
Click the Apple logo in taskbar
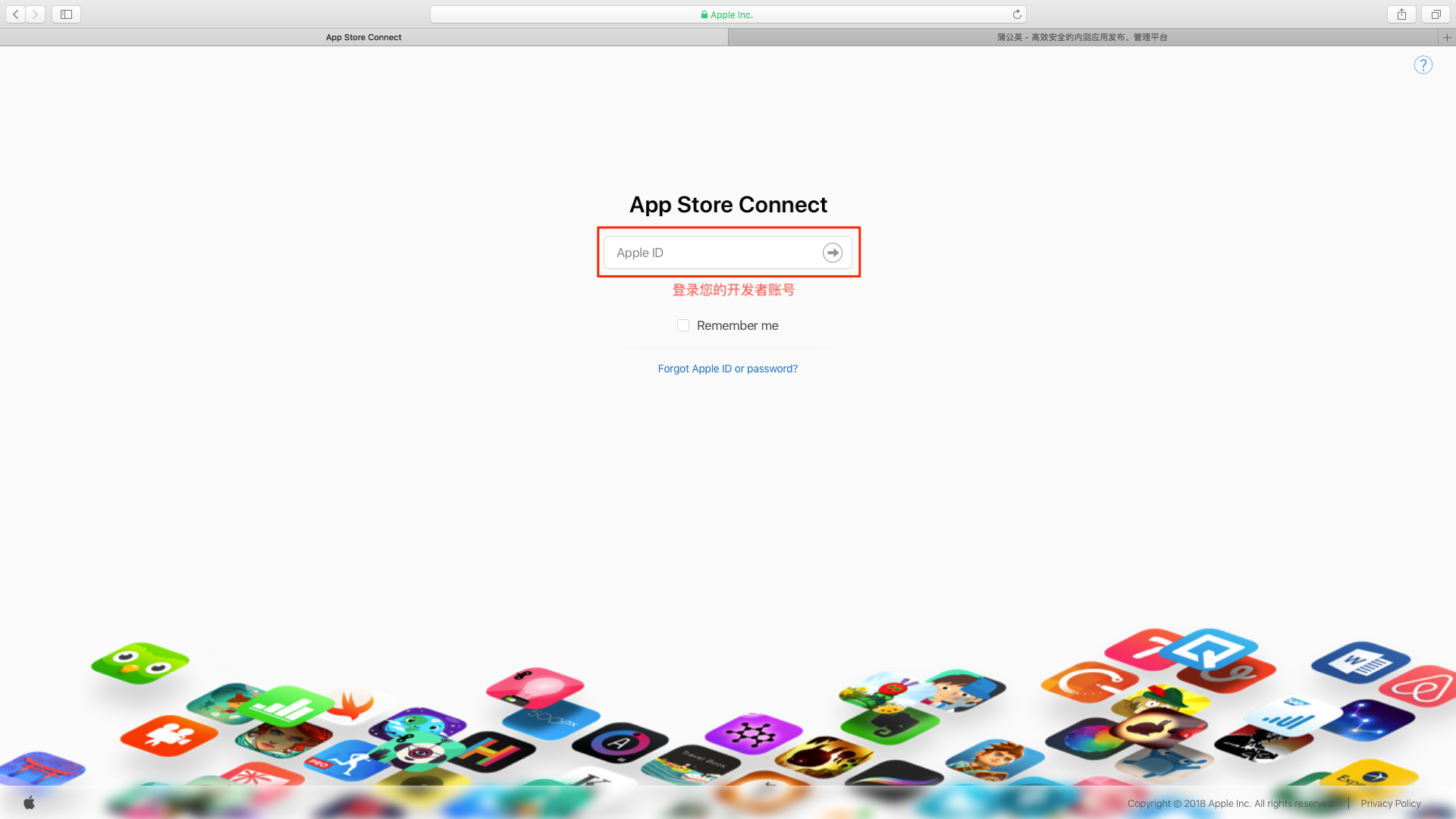point(29,802)
